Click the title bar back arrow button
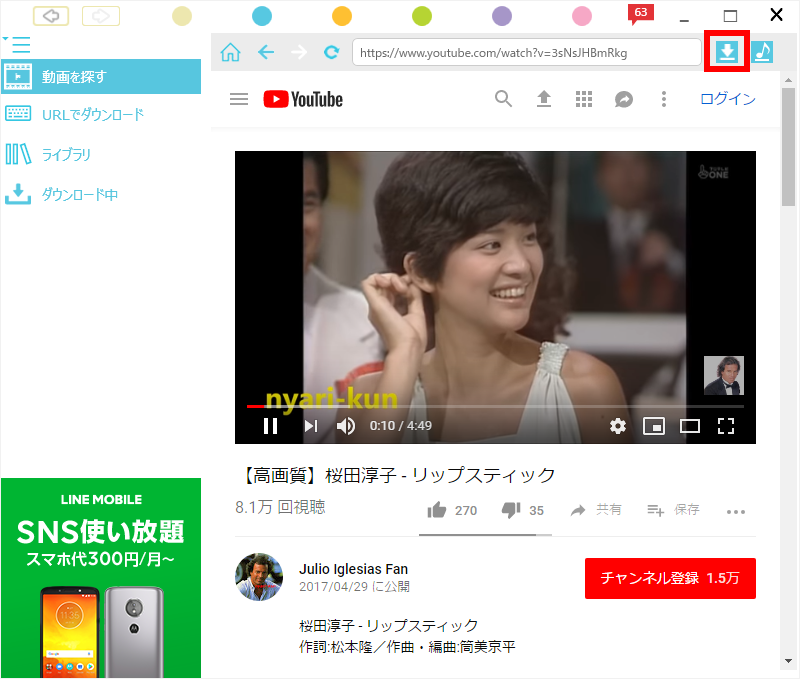Screen dimensions: 800x679 pos(51,16)
